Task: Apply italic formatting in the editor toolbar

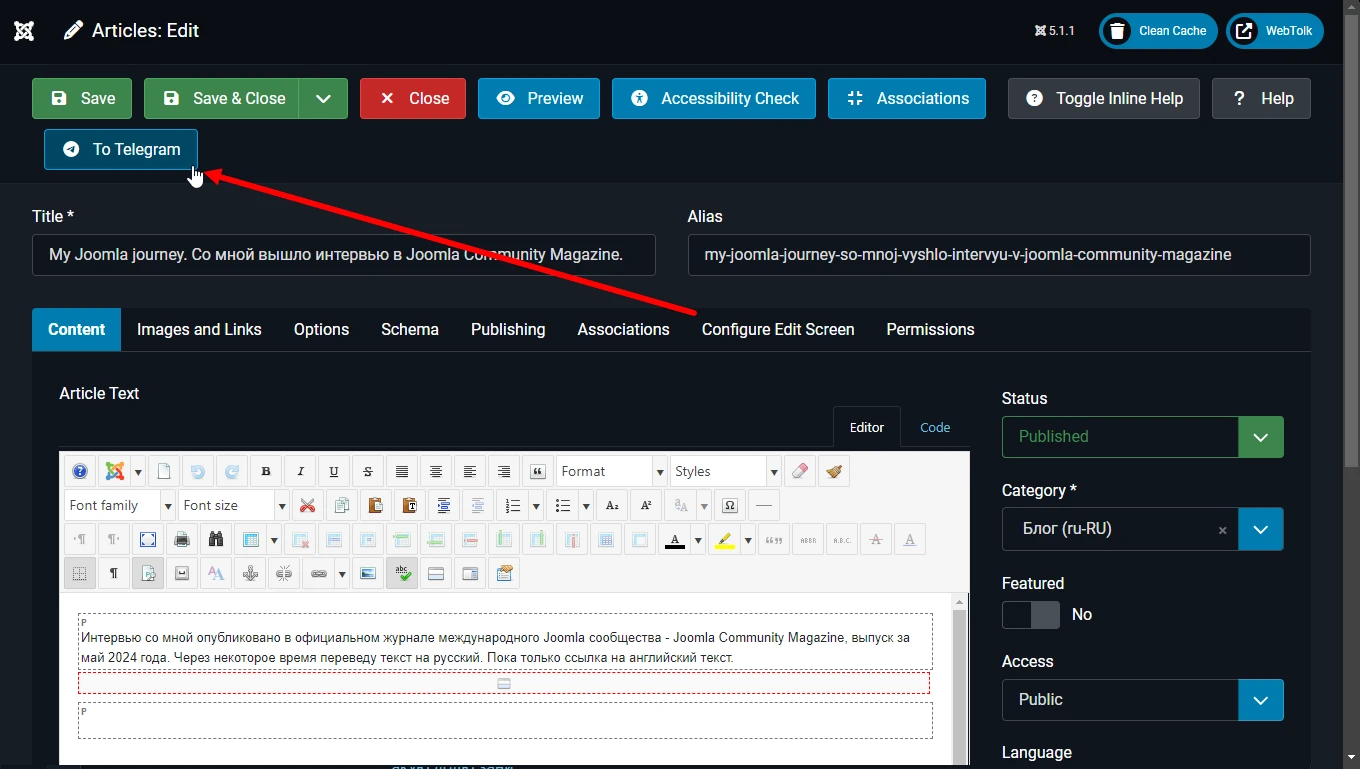Action: pos(299,471)
